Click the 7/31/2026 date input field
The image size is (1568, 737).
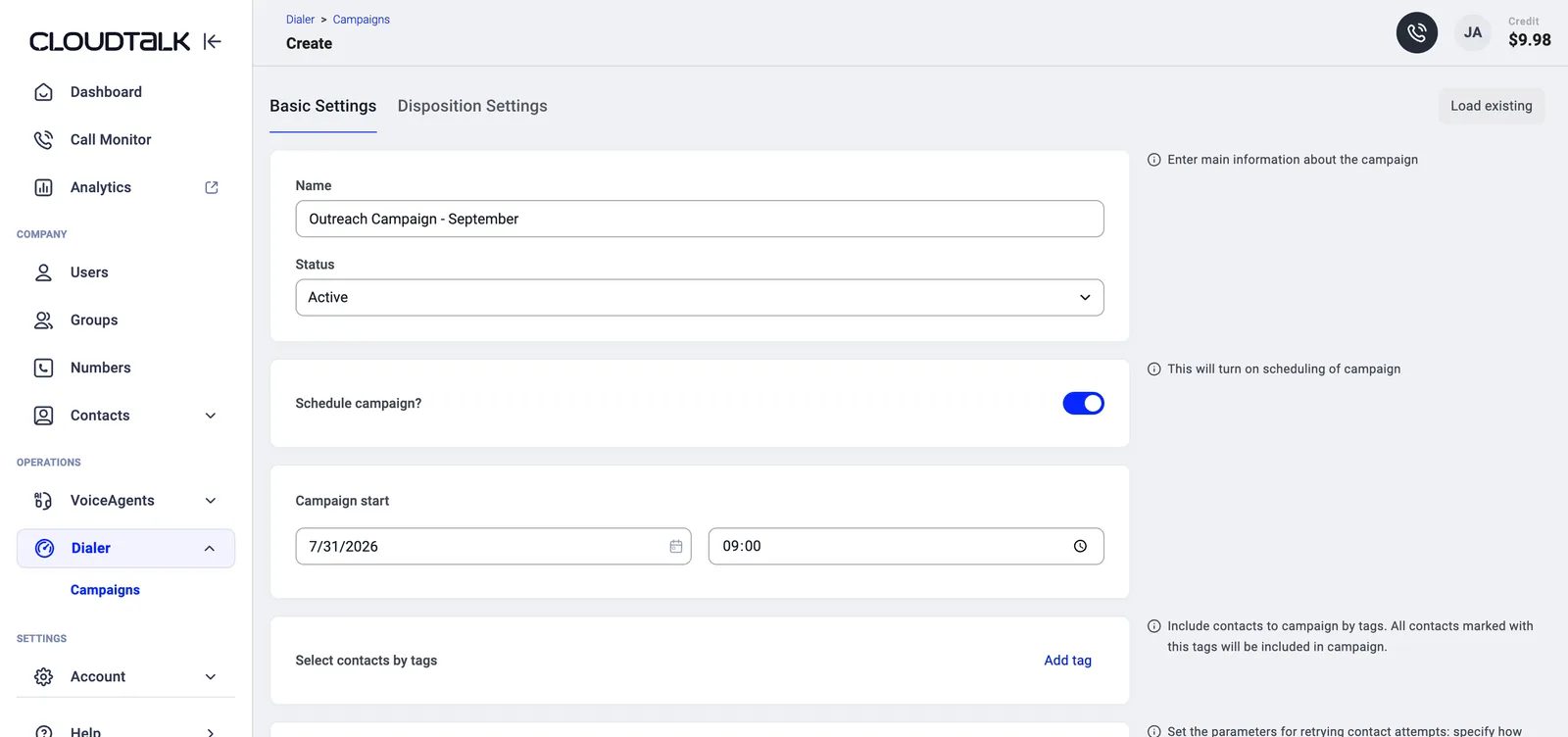coord(494,547)
